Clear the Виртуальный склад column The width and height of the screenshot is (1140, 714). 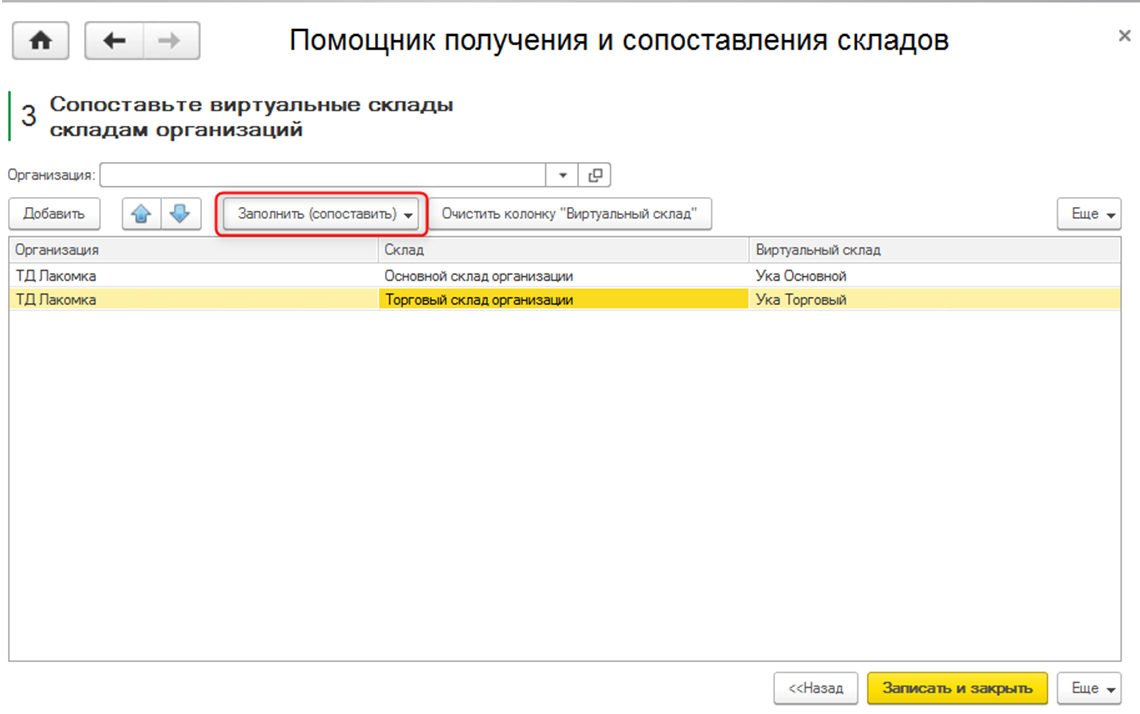(569, 214)
